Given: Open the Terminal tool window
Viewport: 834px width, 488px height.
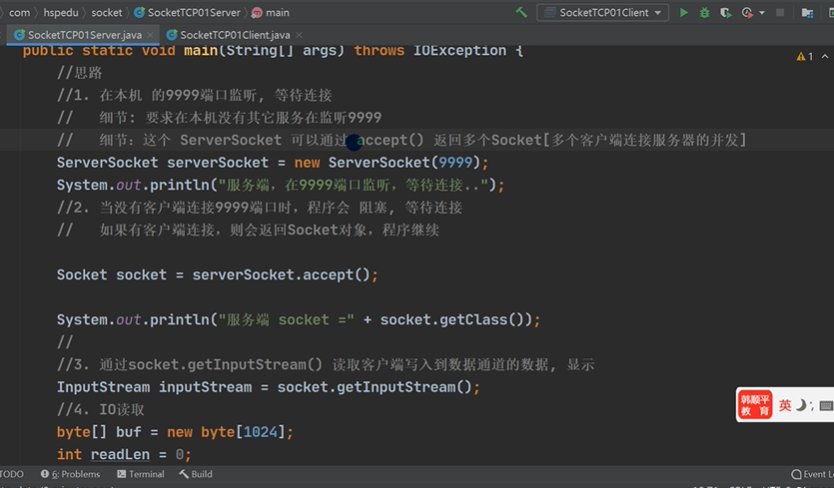Looking at the screenshot, I should 141,474.
